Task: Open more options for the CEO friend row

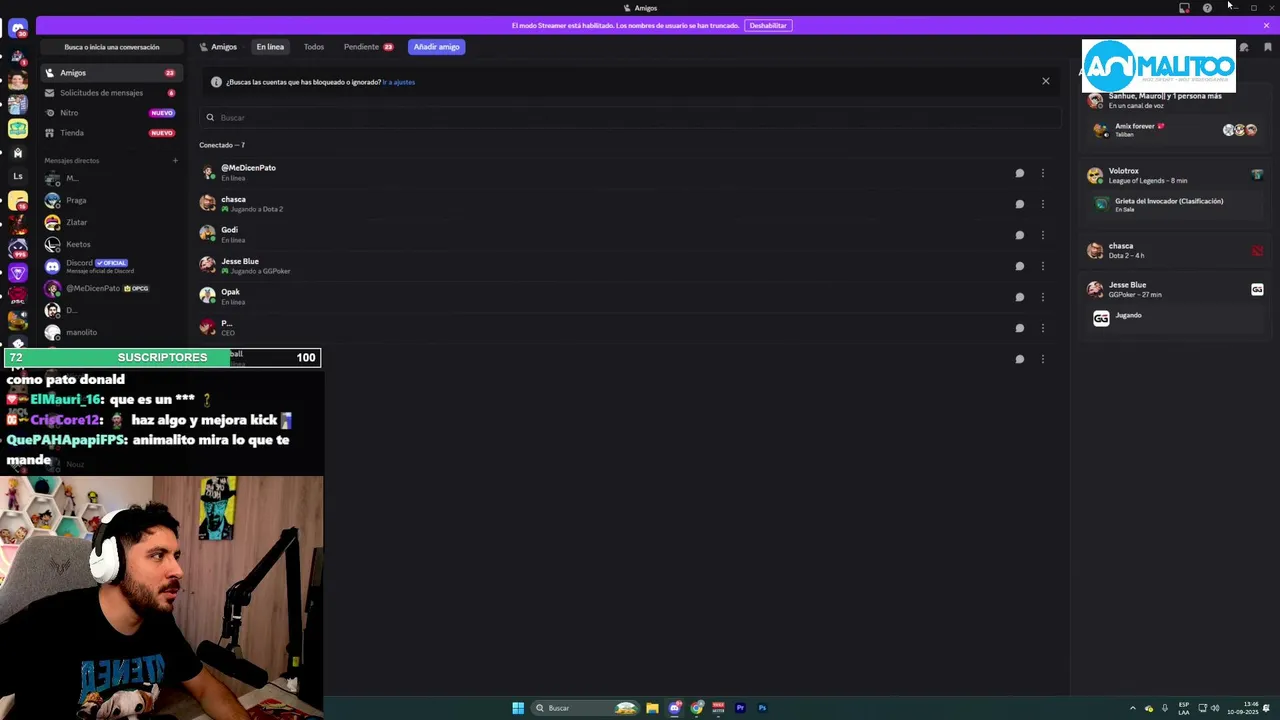Action: pos(1043,328)
